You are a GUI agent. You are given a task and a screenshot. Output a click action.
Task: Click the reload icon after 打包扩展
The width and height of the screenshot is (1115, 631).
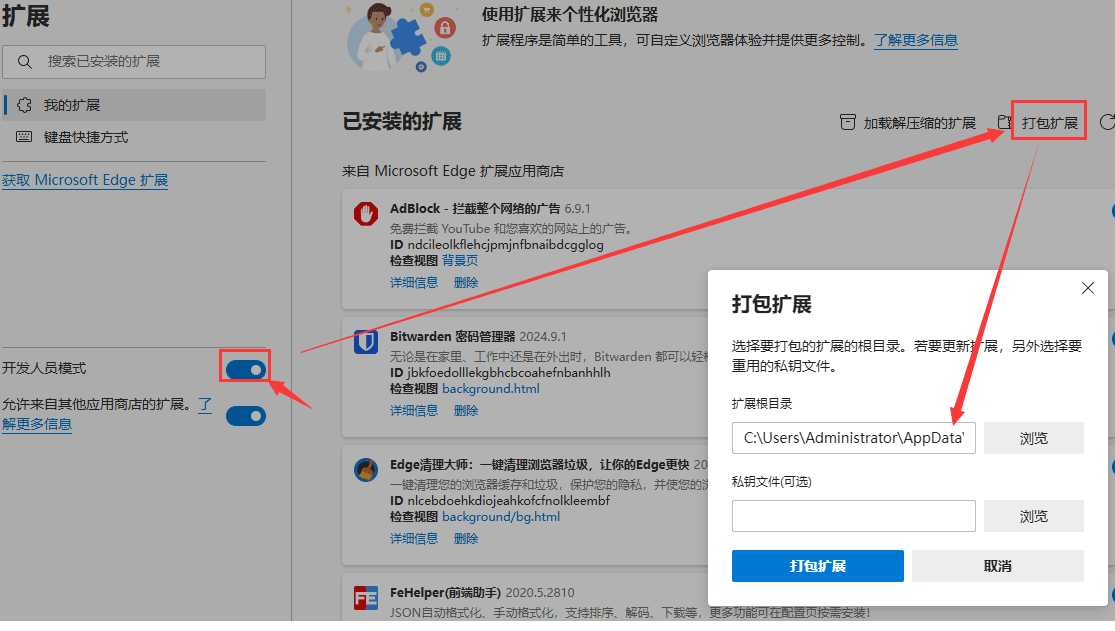(1107, 122)
